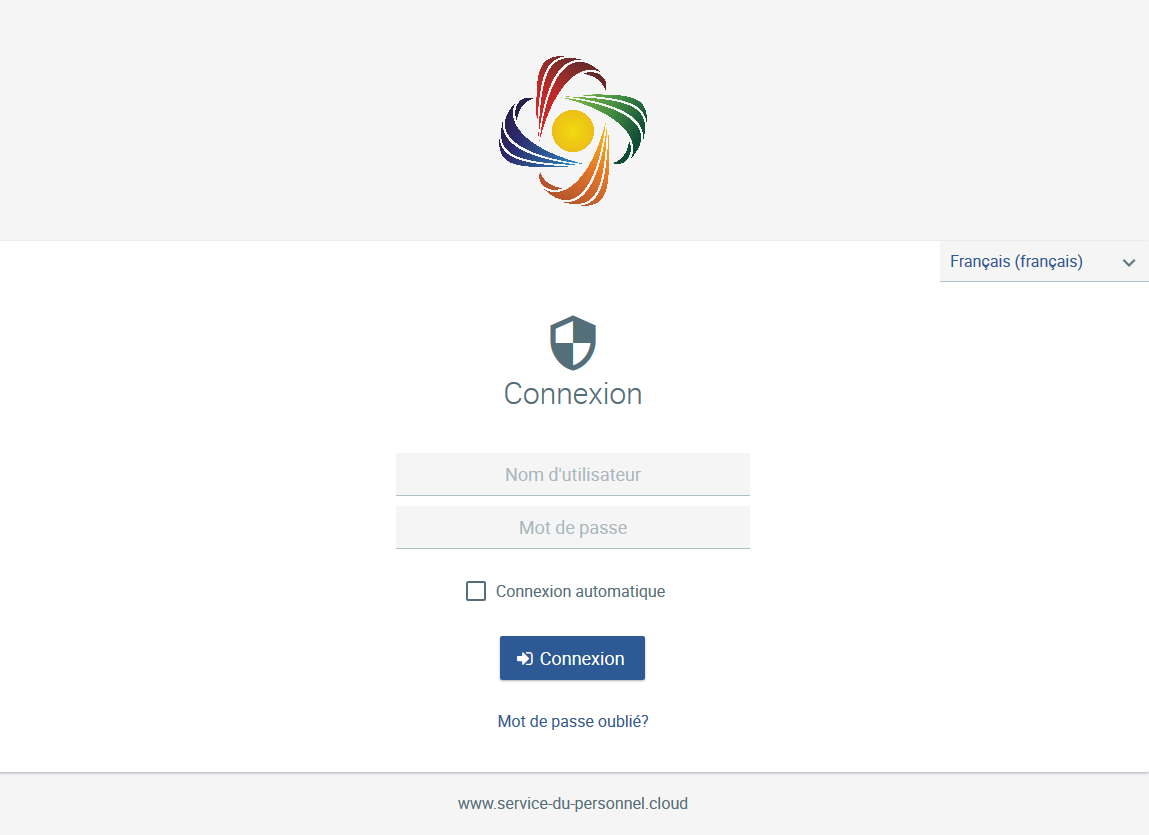Screen dimensions: 1149x835
Task: Open the Français language dropdown
Action: [1044, 262]
